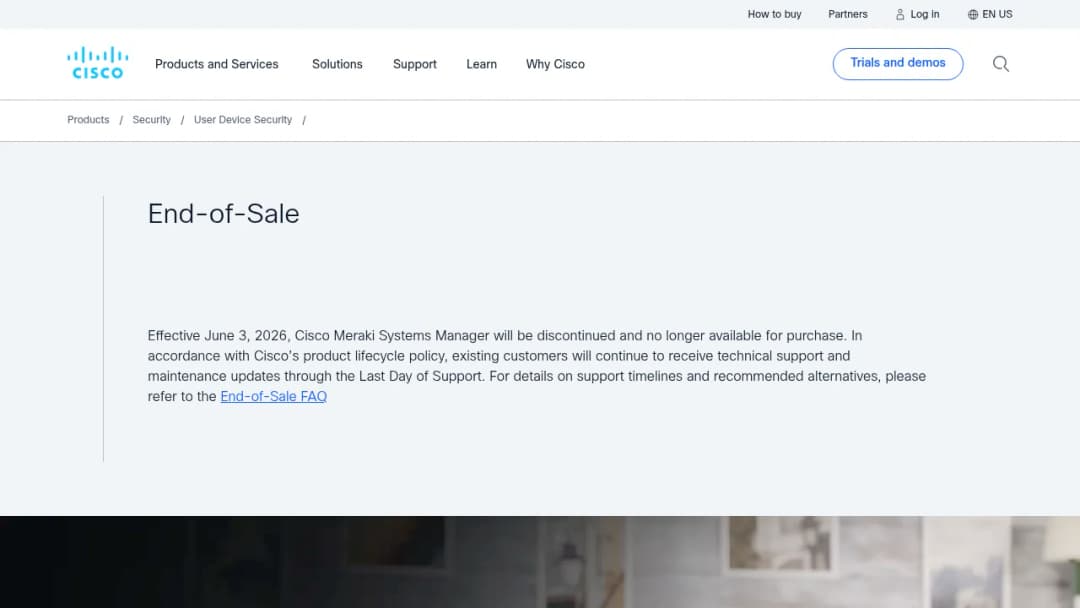The height and width of the screenshot is (608, 1080).
Task: Go to Security breadcrumb
Action: click(152, 120)
